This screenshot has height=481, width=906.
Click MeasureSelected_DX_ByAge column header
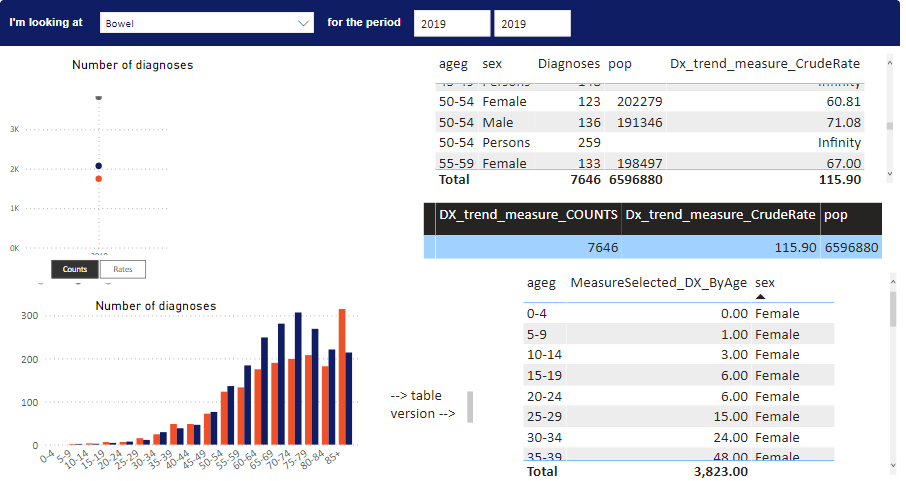tap(659, 283)
